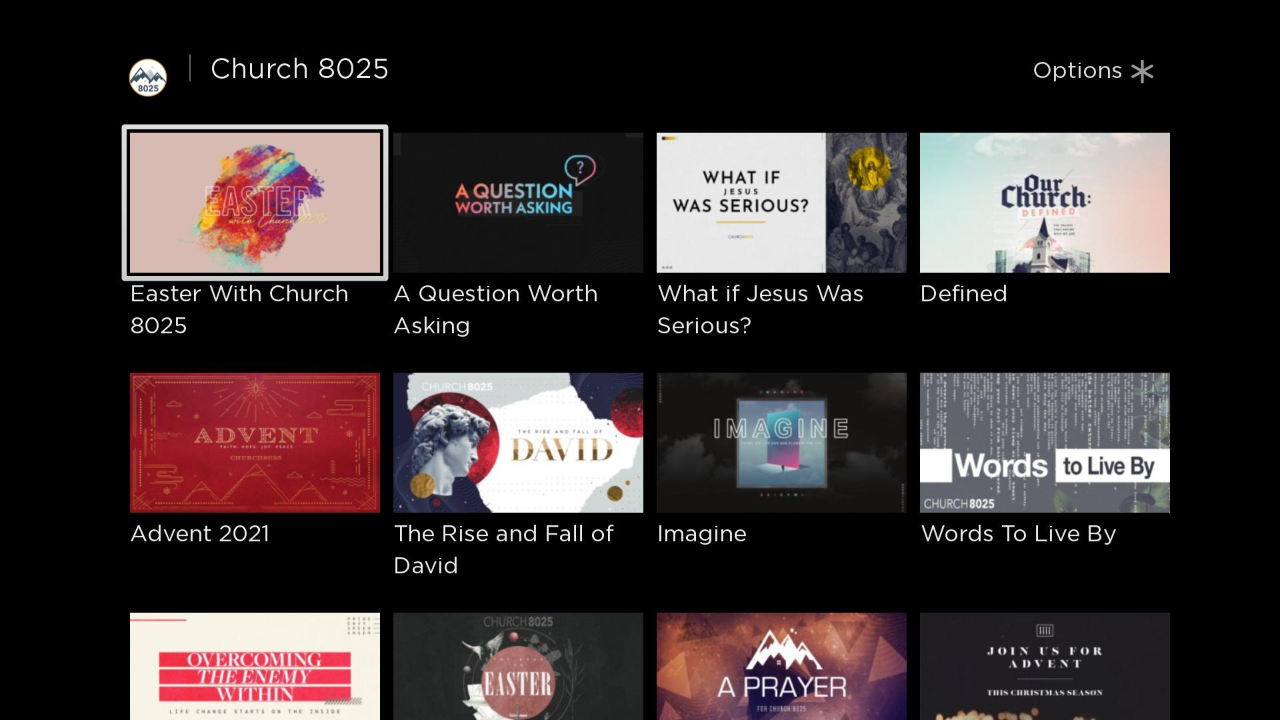This screenshot has height=720, width=1280.
Task: Click the Church 8025 title text
Action: (x=299, y=69)
